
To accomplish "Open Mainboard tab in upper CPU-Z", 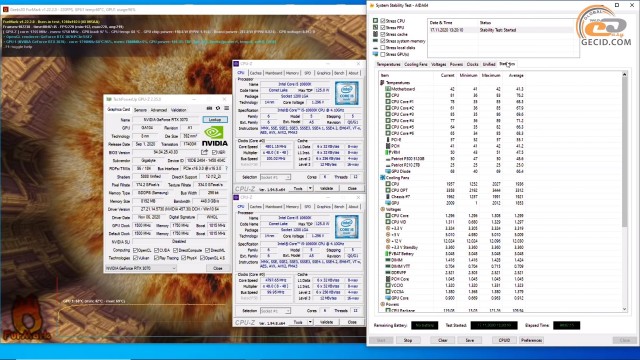I will (x=273, y=73).
